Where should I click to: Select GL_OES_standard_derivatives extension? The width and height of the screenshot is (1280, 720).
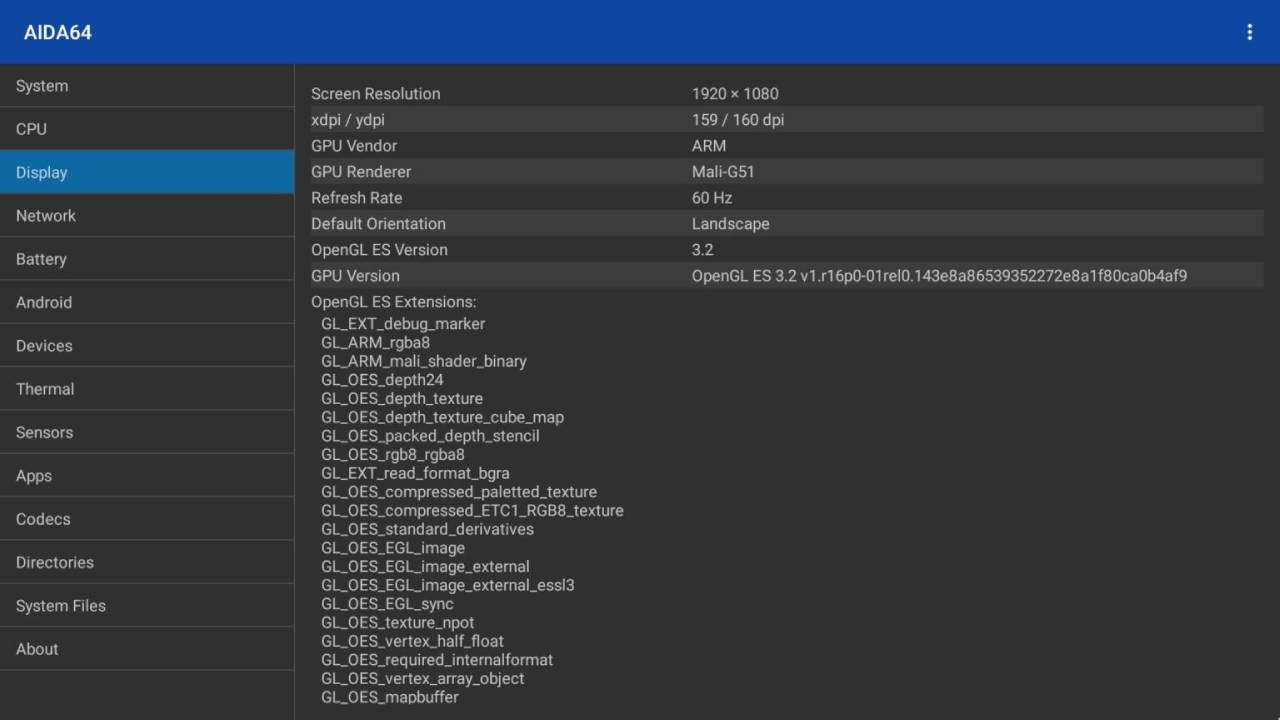click(427, 529)
